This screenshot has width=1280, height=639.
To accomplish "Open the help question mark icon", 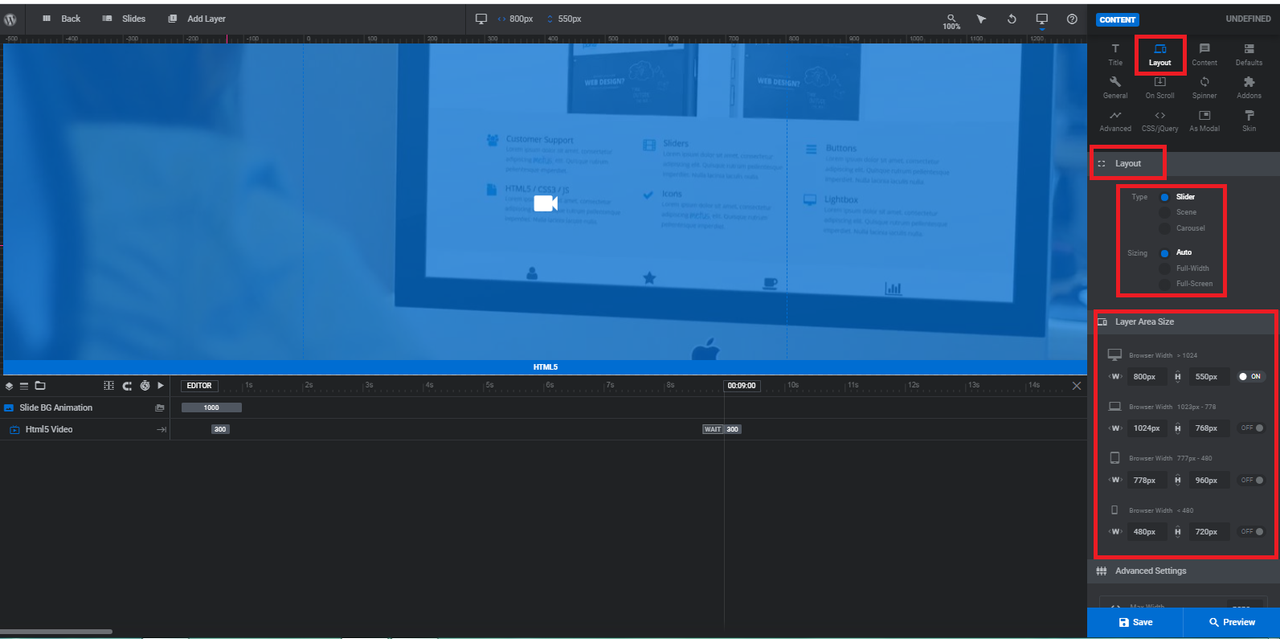I will (x=1072, y=19).
